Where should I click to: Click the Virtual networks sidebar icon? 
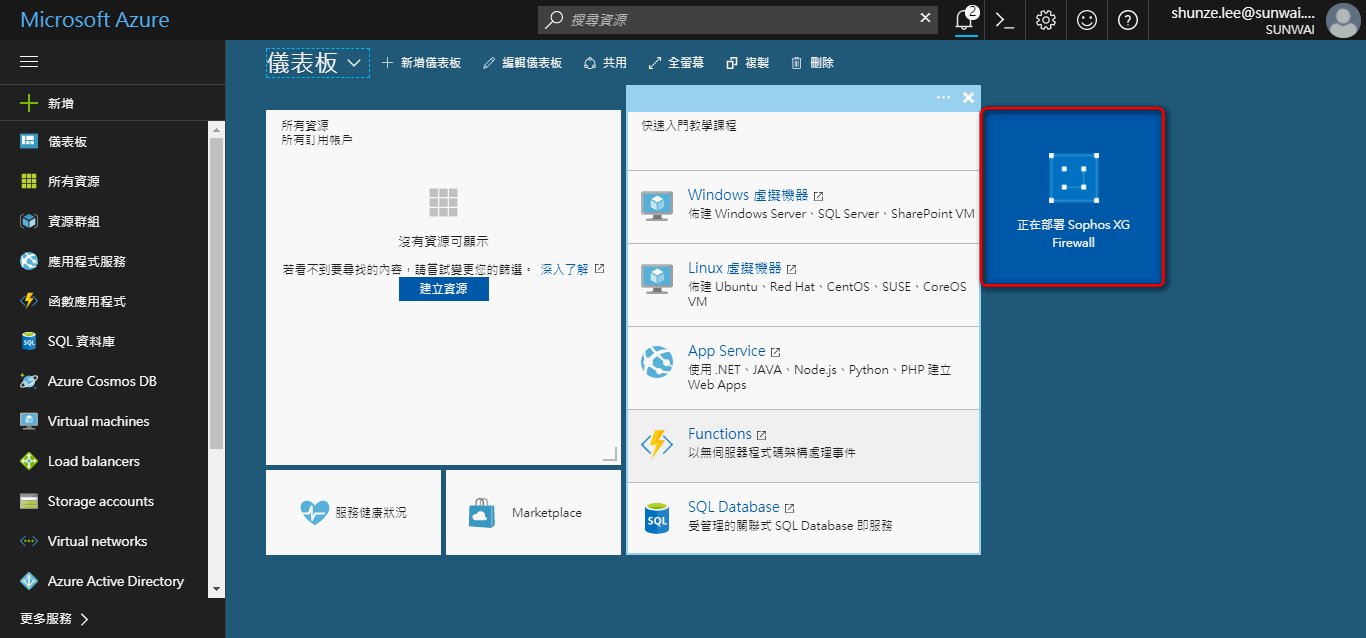click(x=29, y=542)
